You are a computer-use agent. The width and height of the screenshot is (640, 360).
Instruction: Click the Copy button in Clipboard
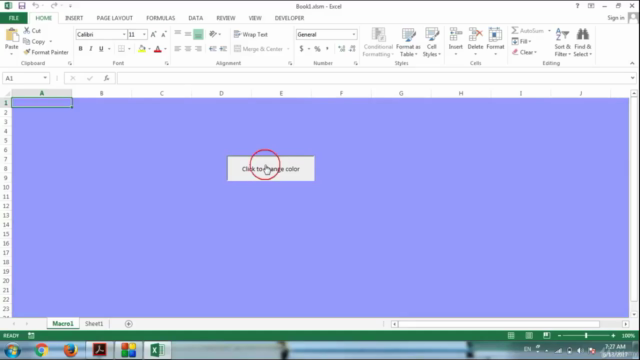tap(35, 41)
